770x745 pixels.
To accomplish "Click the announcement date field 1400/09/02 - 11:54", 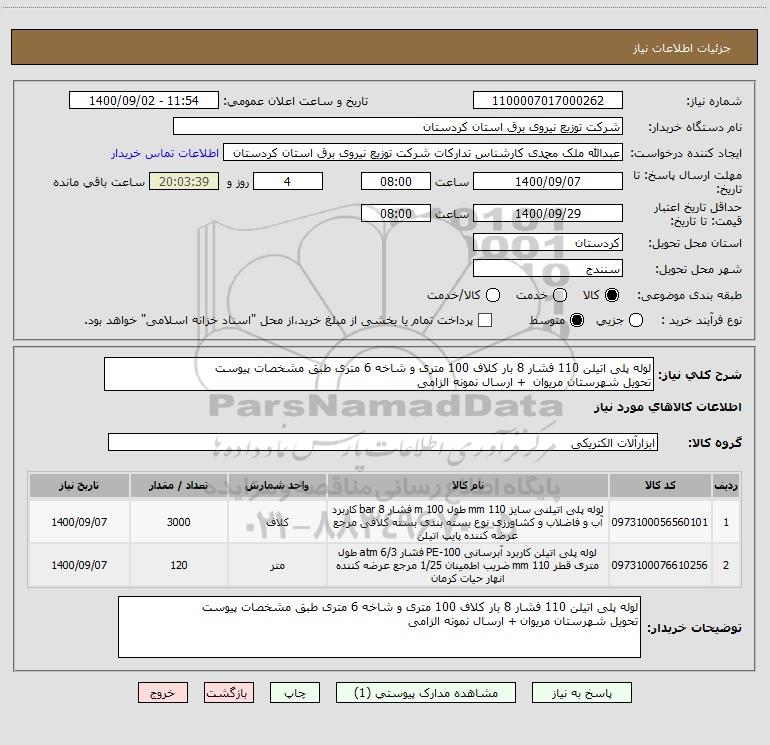I will pyautogui.click(x=144, y=101).
